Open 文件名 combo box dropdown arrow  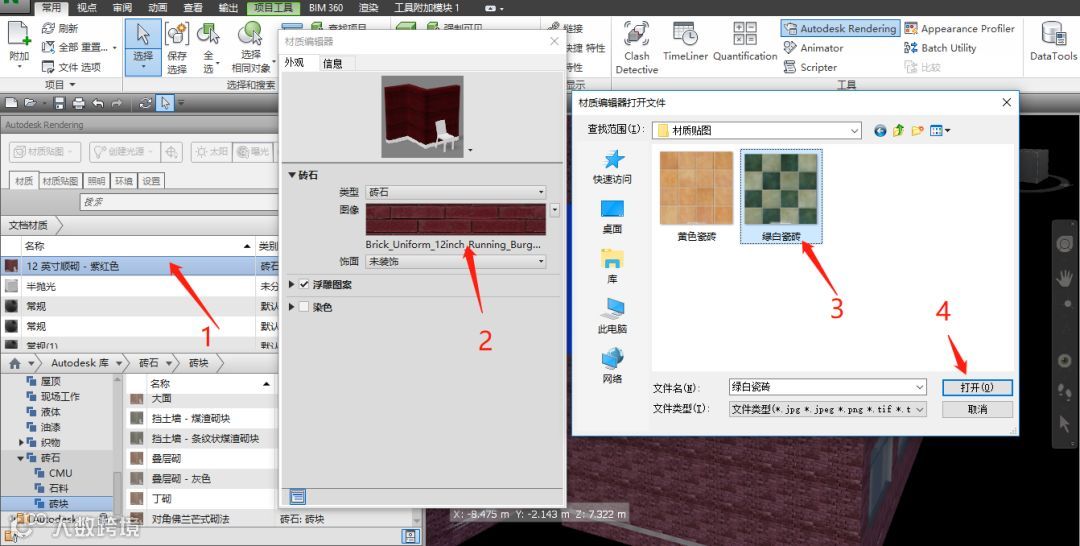click(920, 388)
